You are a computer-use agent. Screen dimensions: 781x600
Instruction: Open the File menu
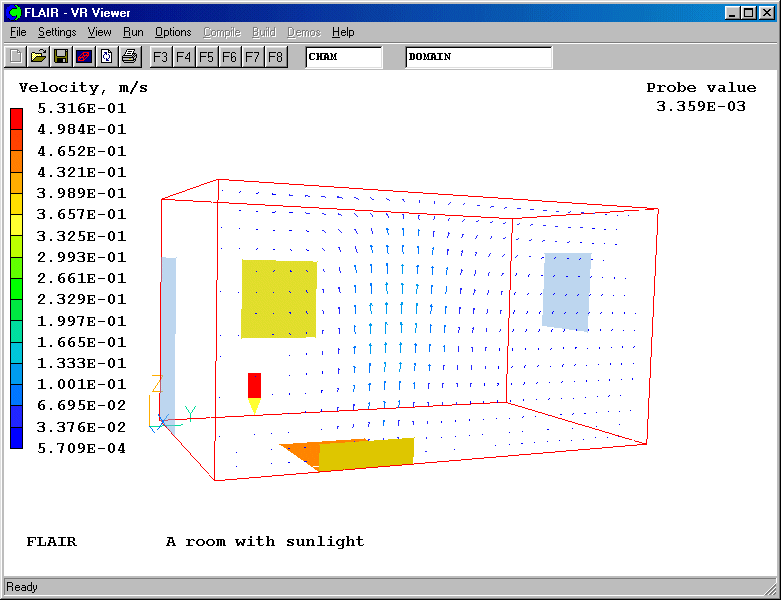point(18,32)
